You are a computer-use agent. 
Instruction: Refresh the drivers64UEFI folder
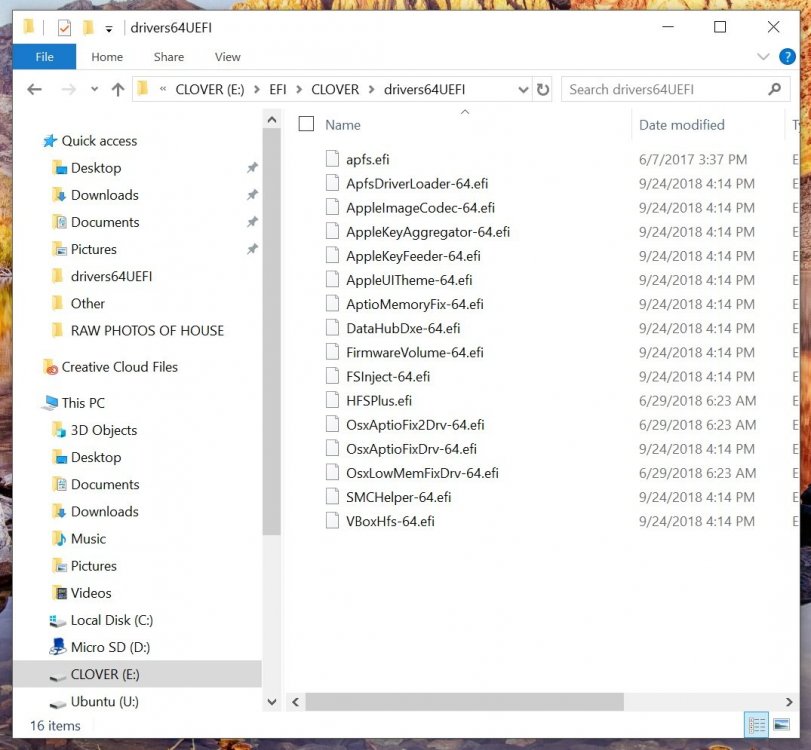pyautogui.click(x=543, y=89)
